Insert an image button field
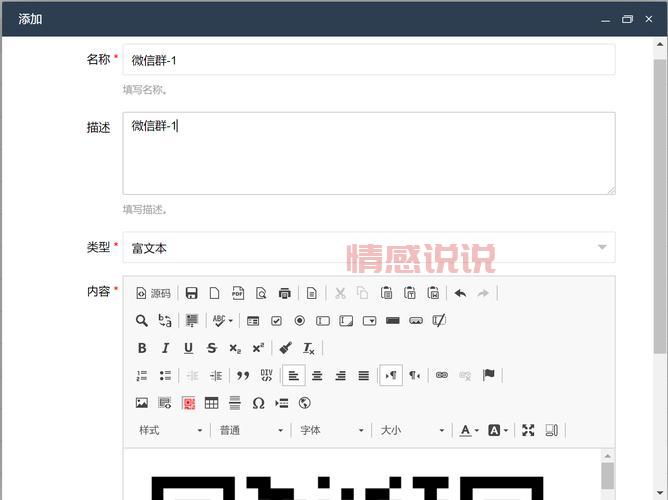668x500 pixels. (416, 320)
